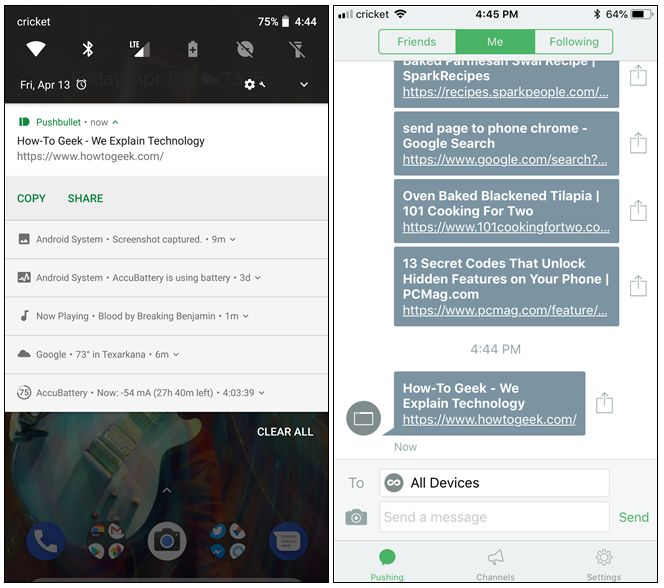Launch the Phone app on Android dock
Viewport: 664px width, 588px height.
[x=45, y=541]
